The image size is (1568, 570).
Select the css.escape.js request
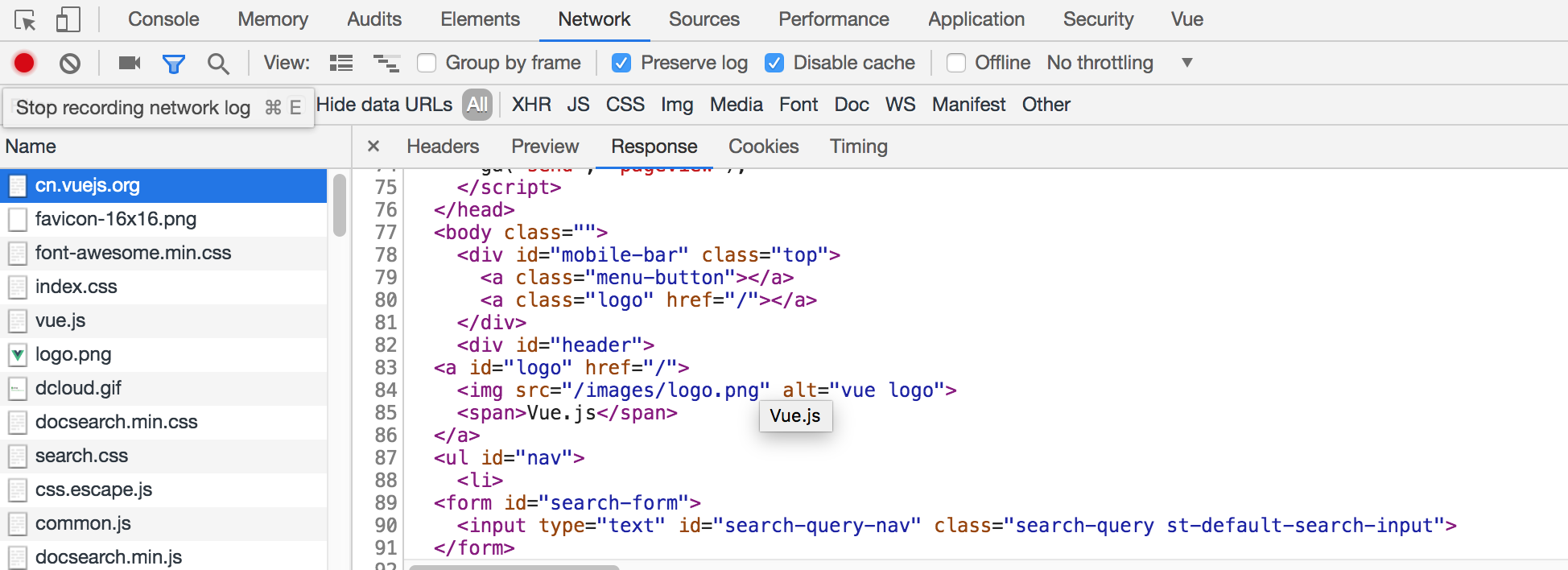[163, 489]
